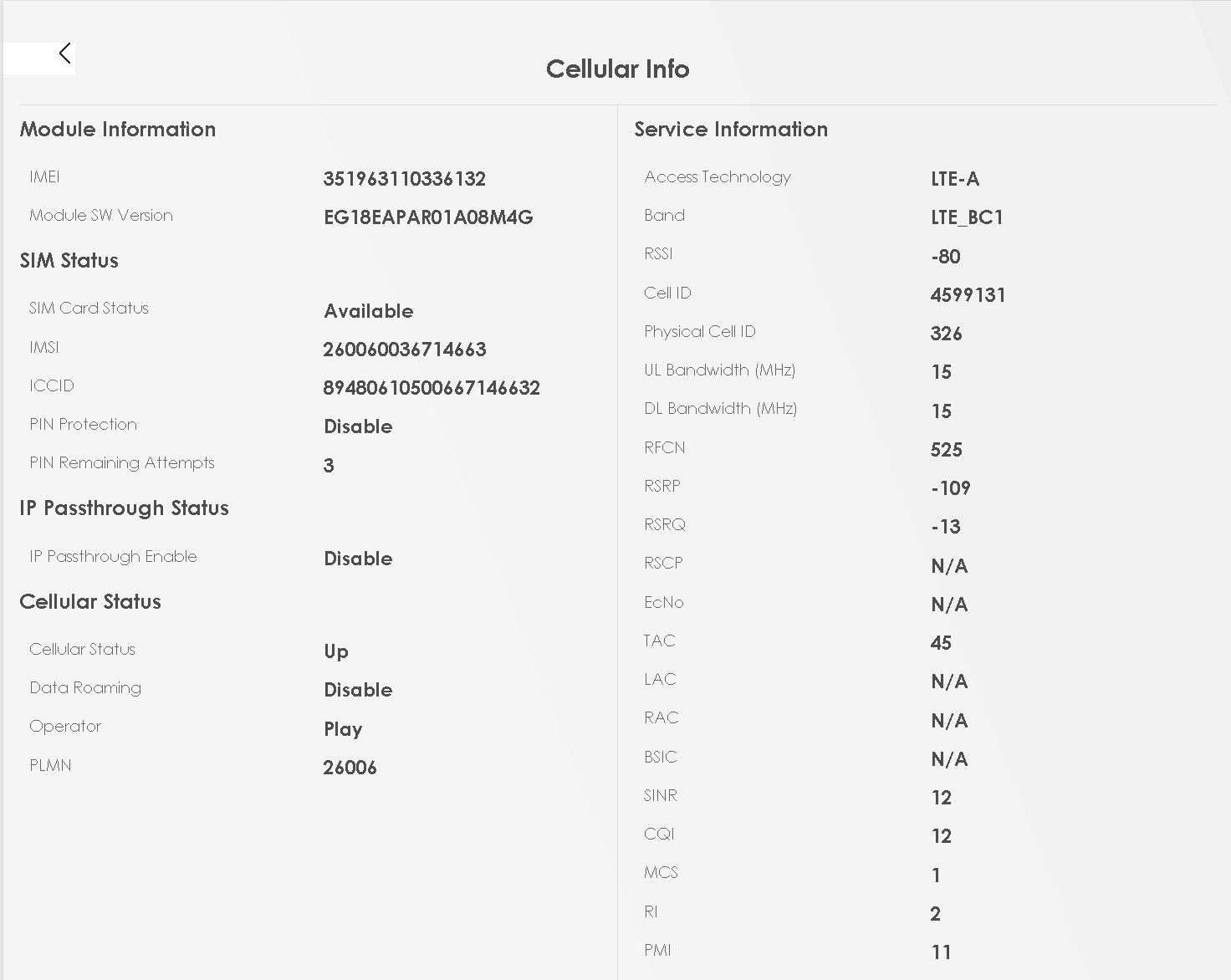
Task: Click the IP Passthrough Enable label
Action: tap(113, 556)
